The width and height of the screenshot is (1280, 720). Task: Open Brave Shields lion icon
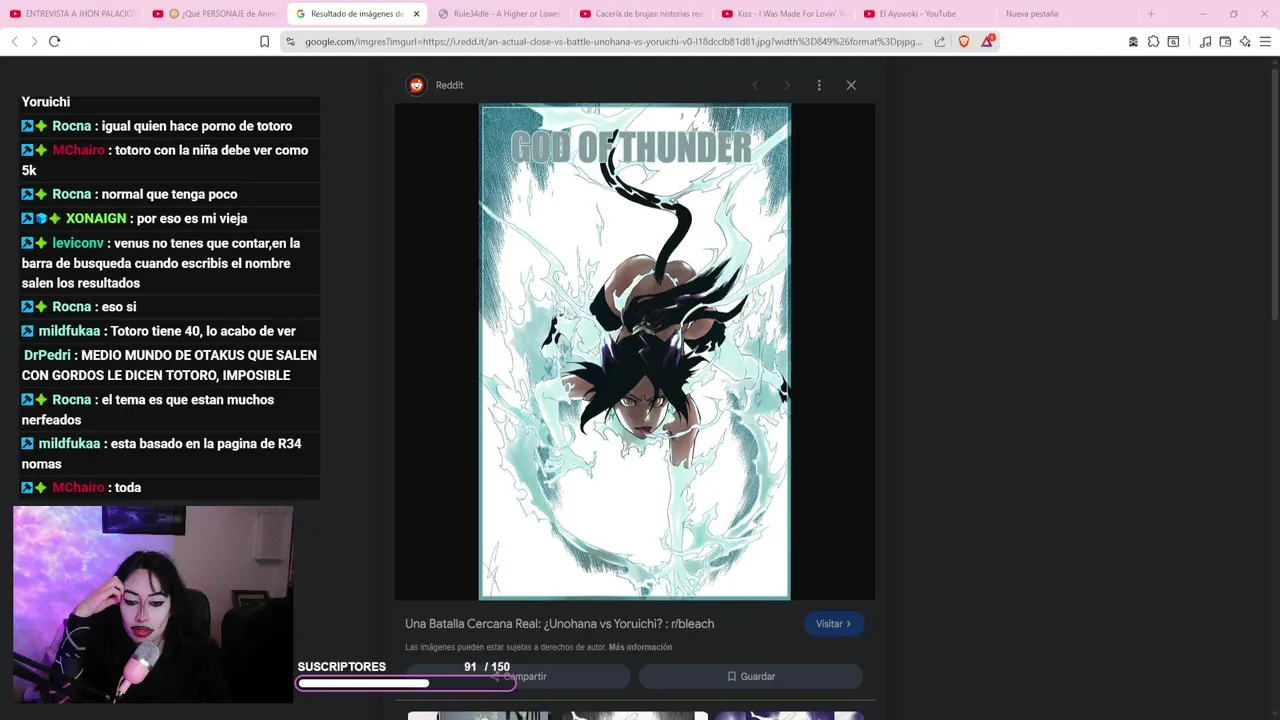click(964, 41)
